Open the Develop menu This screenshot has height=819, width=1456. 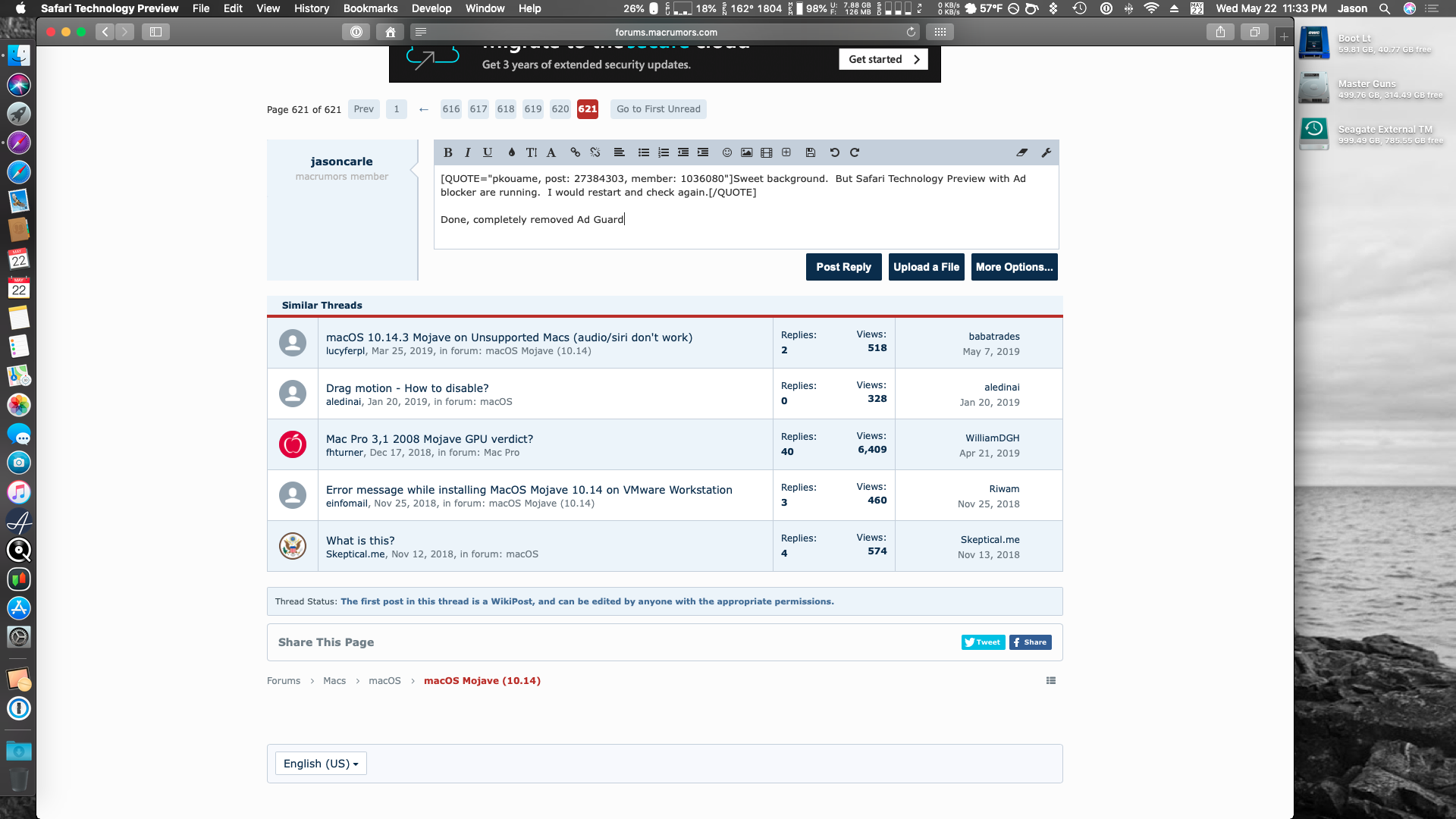431,8
